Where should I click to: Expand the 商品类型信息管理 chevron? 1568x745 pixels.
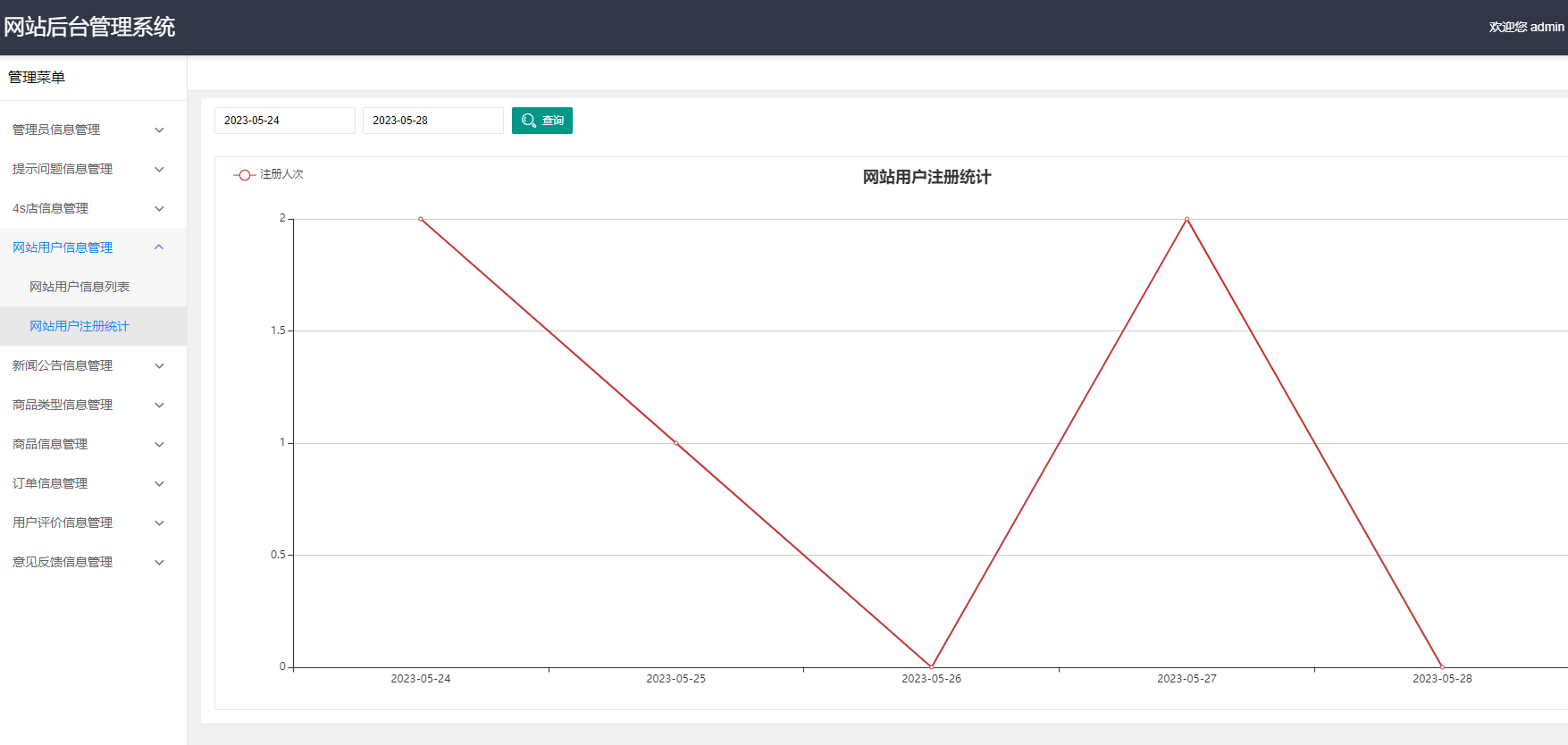point(159,406)
